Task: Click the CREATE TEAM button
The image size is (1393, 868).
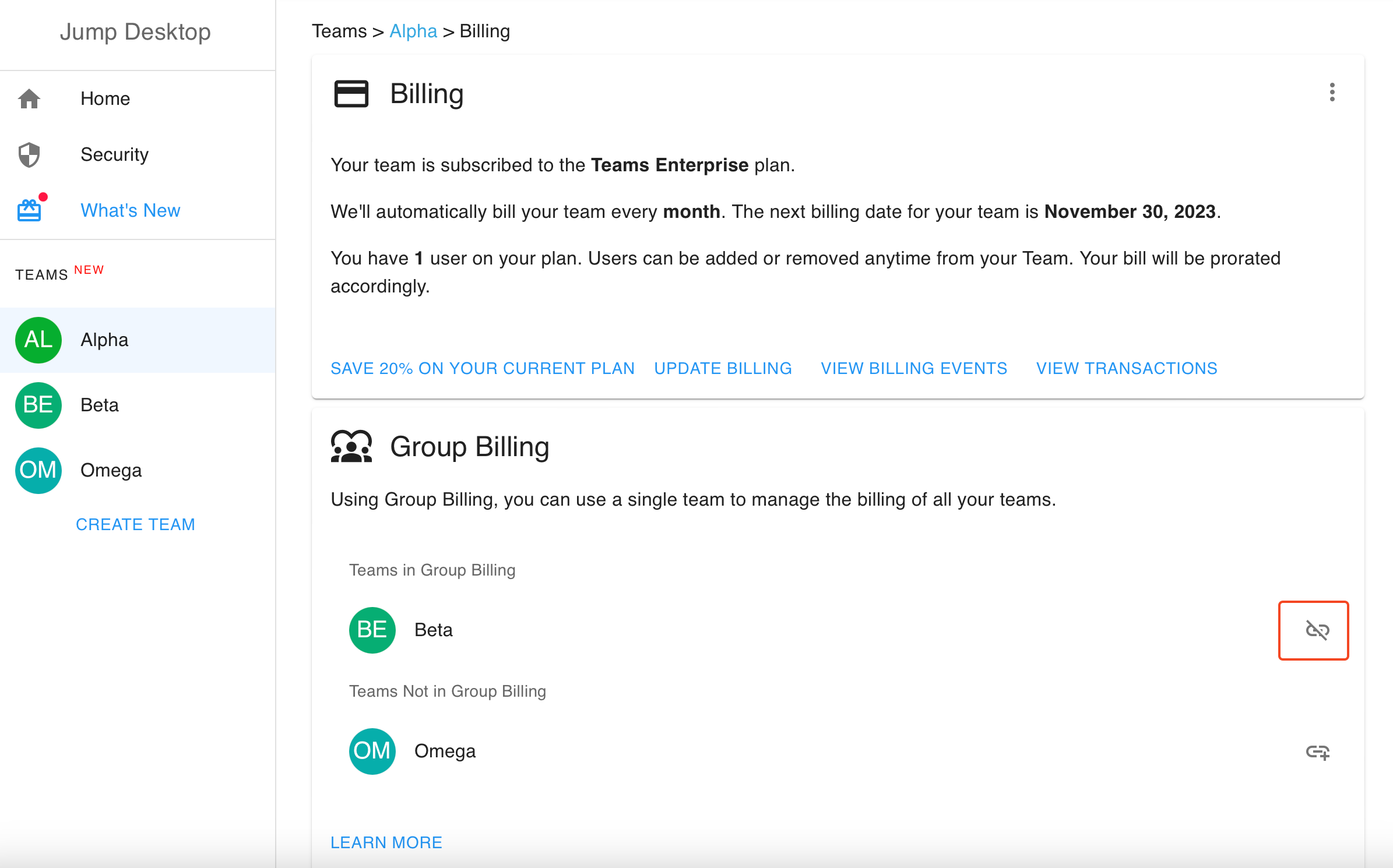Action: pos(135,524)
